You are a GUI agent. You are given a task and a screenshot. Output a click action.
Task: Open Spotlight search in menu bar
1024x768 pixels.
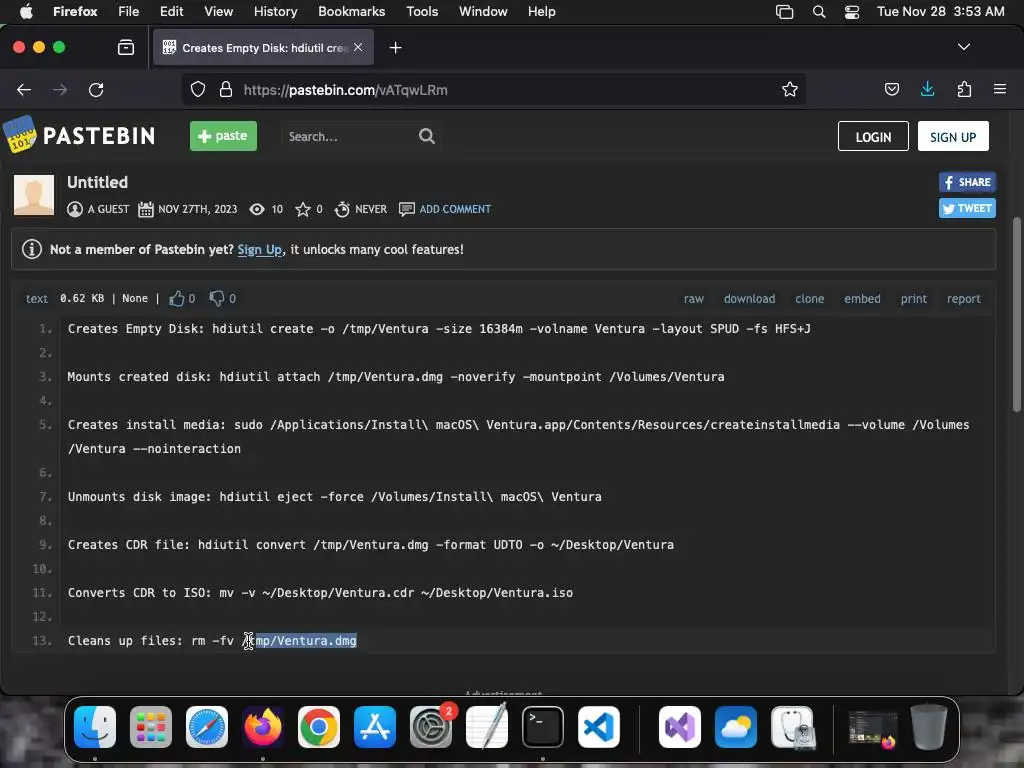click(x=818, y=12)
